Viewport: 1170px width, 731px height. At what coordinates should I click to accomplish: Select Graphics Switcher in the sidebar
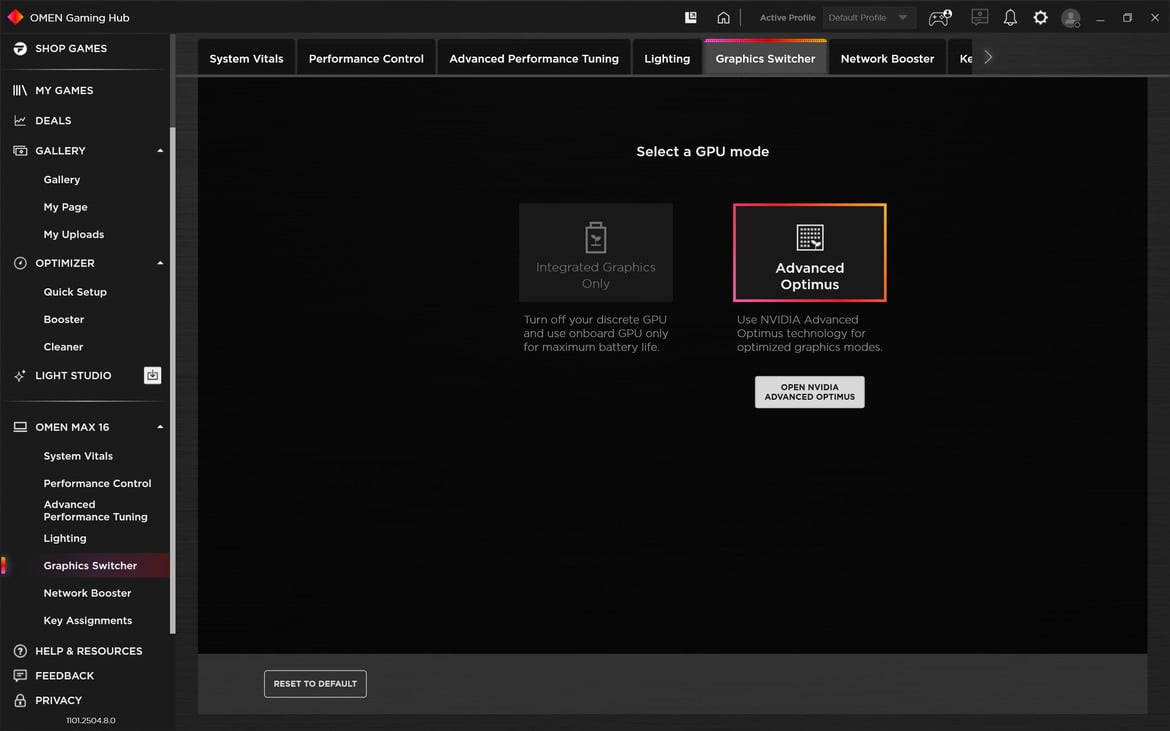pos(90,566)
